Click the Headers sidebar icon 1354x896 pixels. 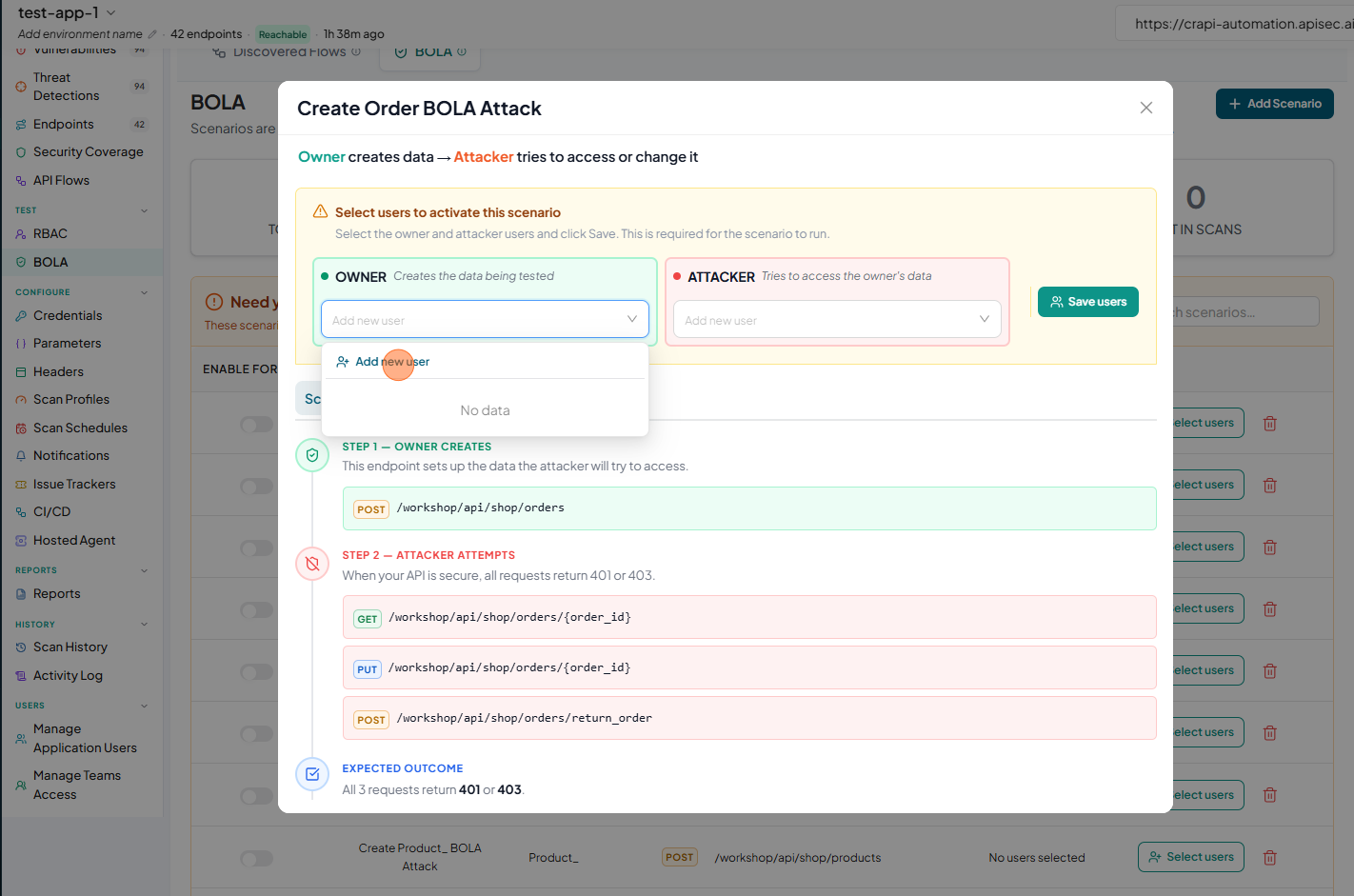click(x=21, y=371)
